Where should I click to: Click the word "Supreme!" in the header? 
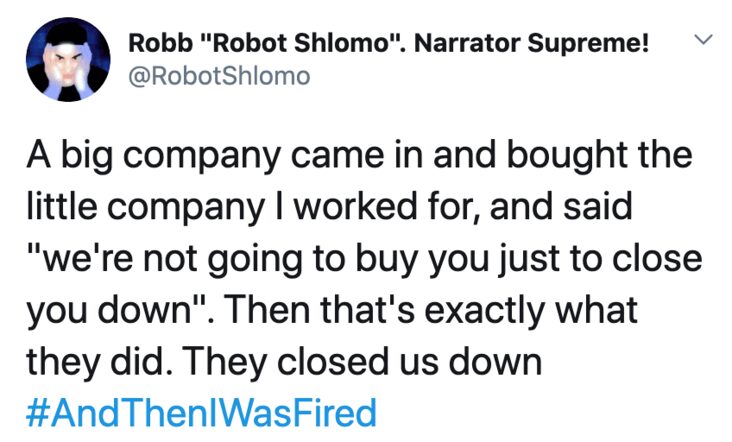589,45
